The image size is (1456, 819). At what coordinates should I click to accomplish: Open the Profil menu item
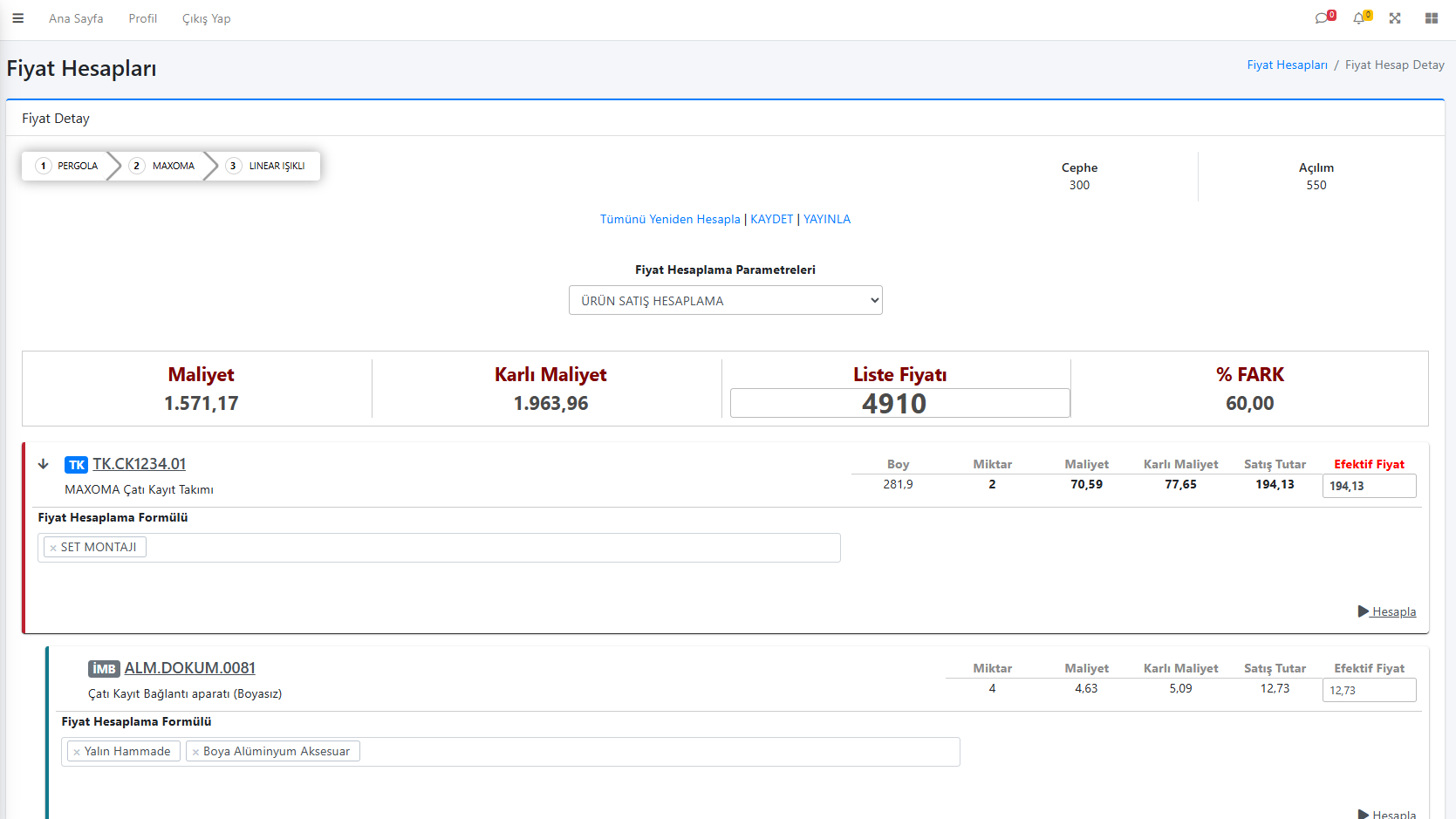point(142,18)
